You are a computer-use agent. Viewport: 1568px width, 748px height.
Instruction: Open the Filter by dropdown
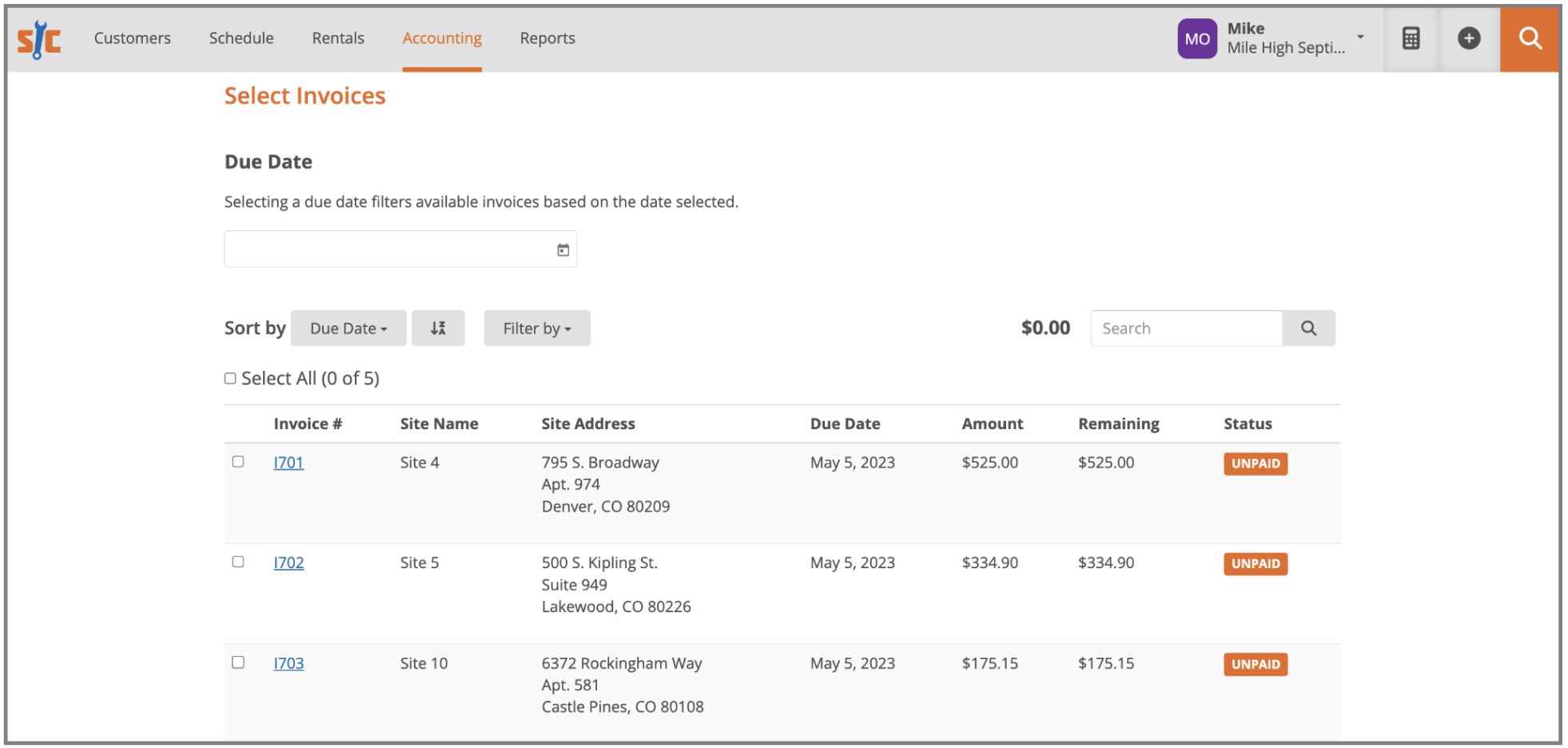pos(537,328)
